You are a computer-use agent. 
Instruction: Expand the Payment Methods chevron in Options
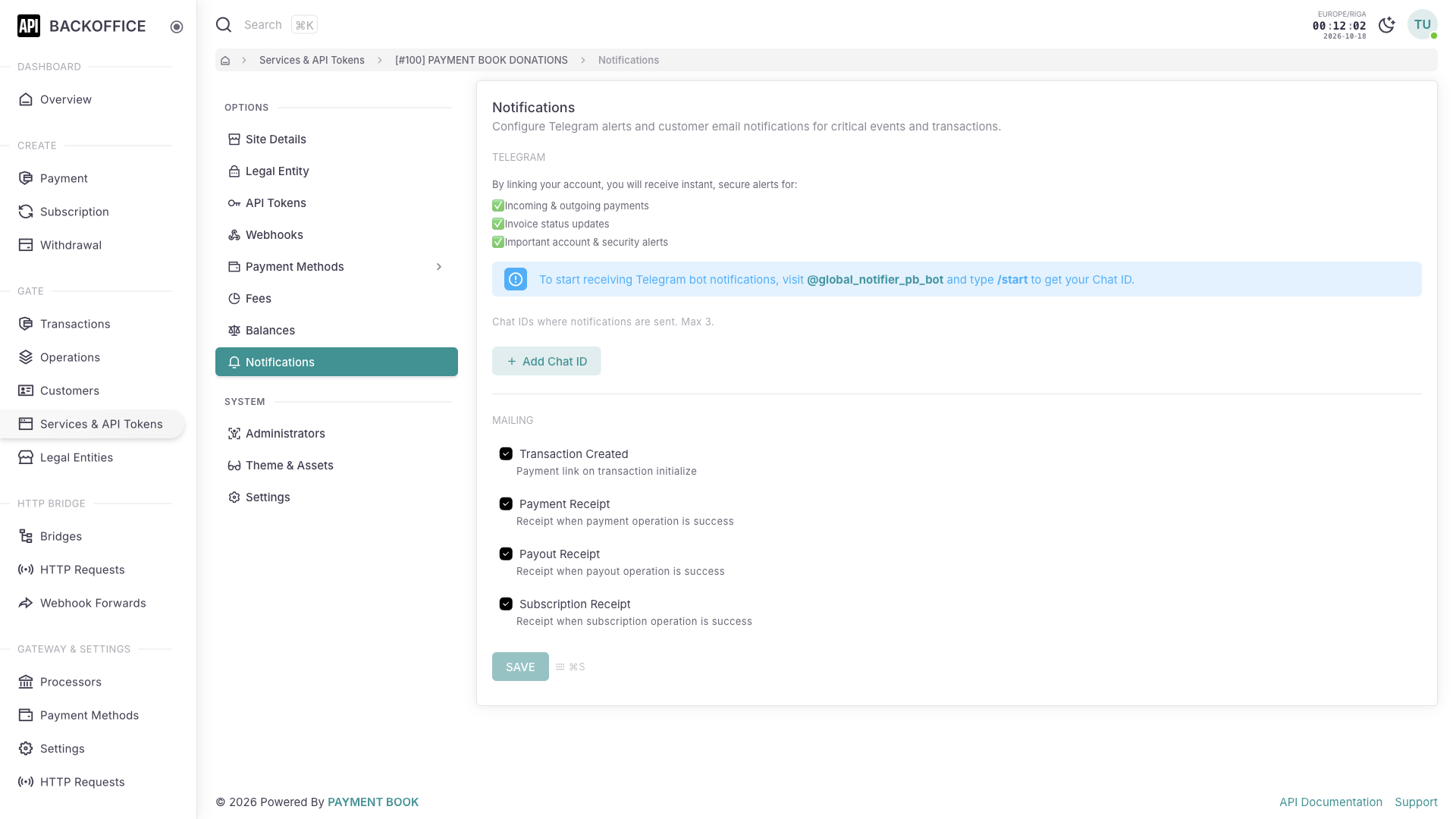tap(439, 267)
